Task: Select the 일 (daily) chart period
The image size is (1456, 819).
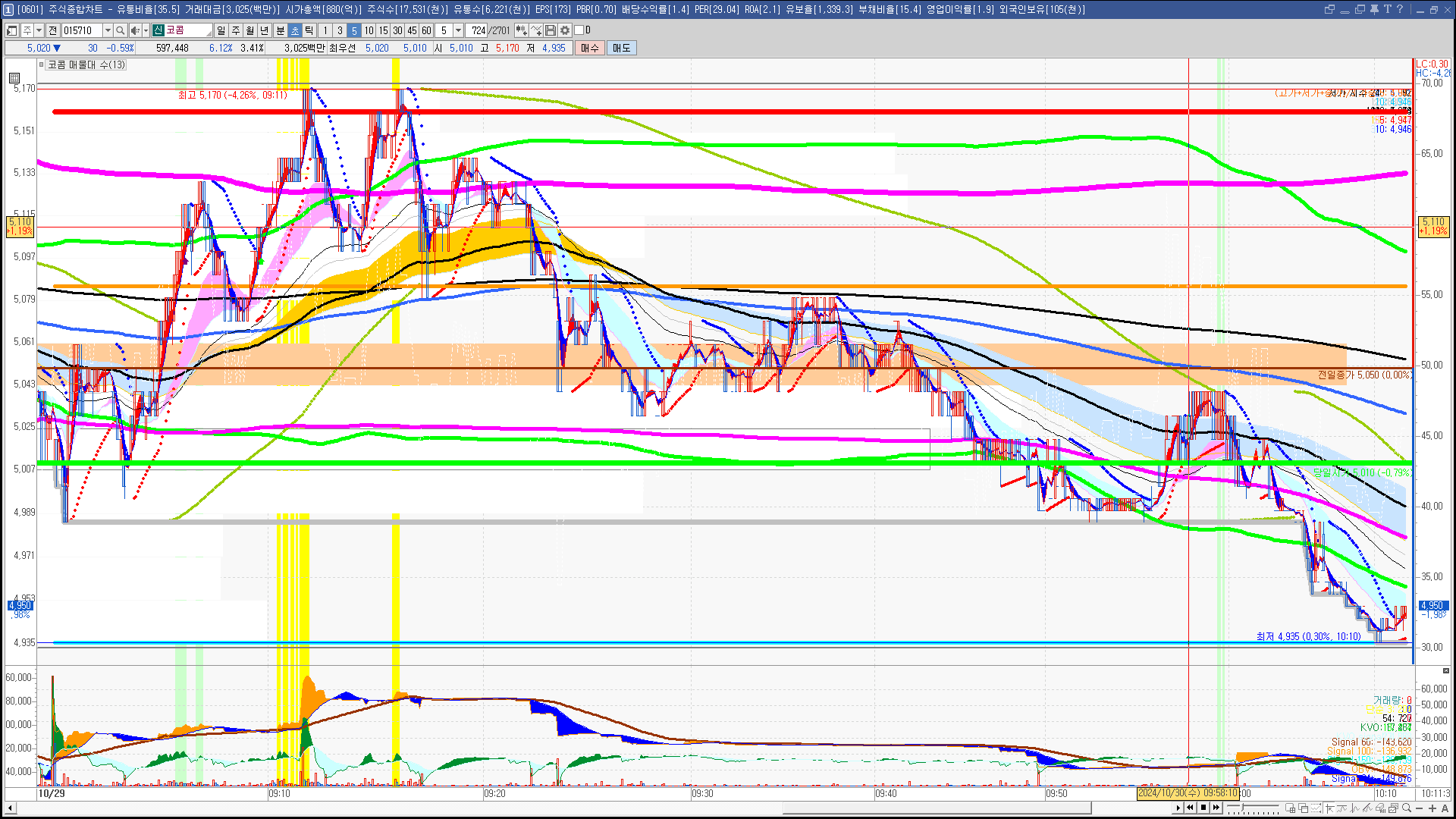Action: (x=221, y=30)
